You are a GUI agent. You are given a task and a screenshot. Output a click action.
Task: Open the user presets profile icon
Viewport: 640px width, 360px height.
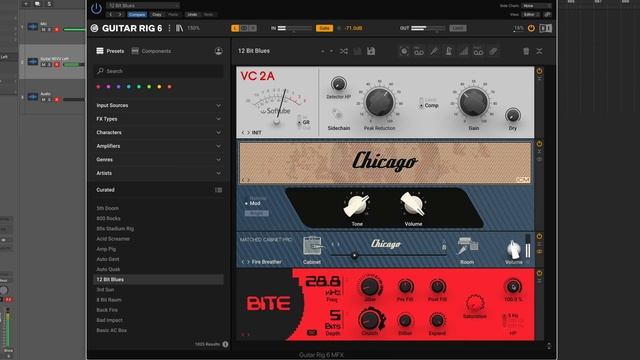[218, 51]
